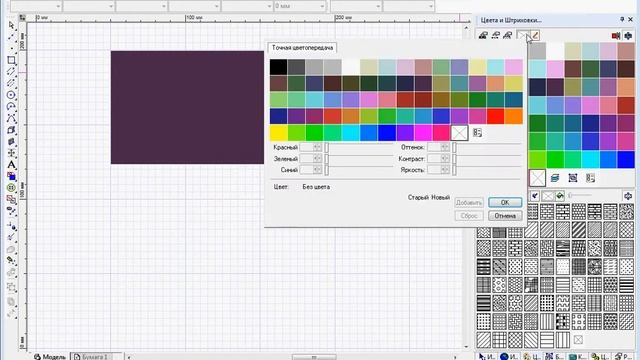Select the rectangle drawing tool

(x=11, y=60)
